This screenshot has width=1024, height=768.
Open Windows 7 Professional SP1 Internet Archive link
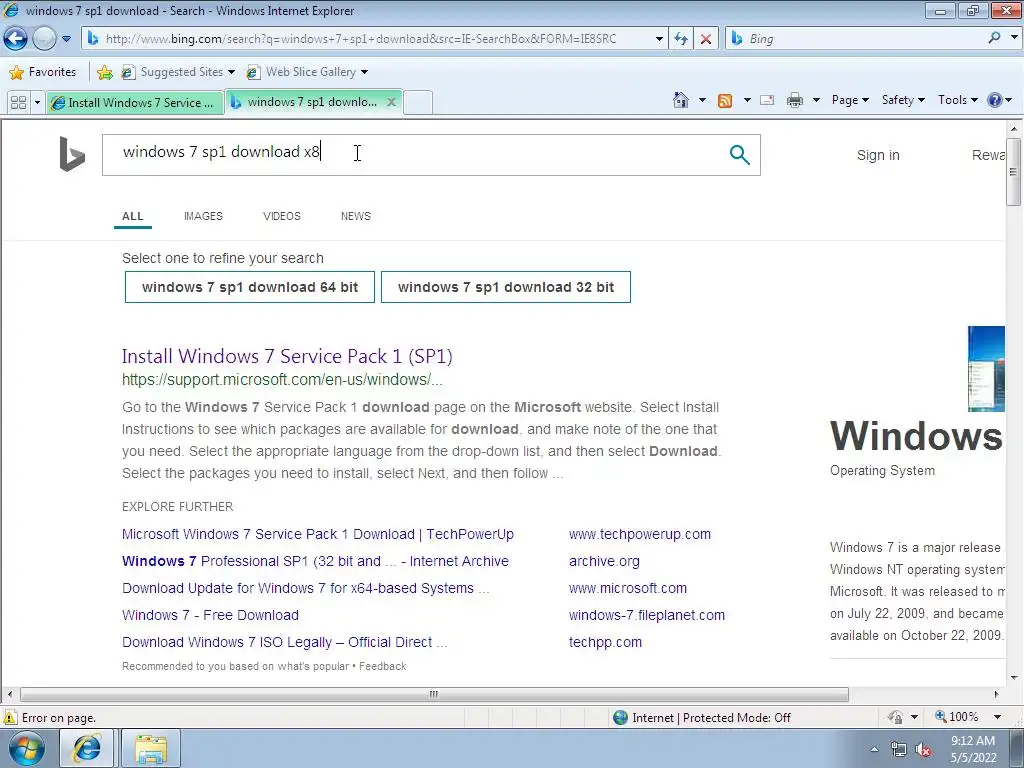tap(315, 561)
